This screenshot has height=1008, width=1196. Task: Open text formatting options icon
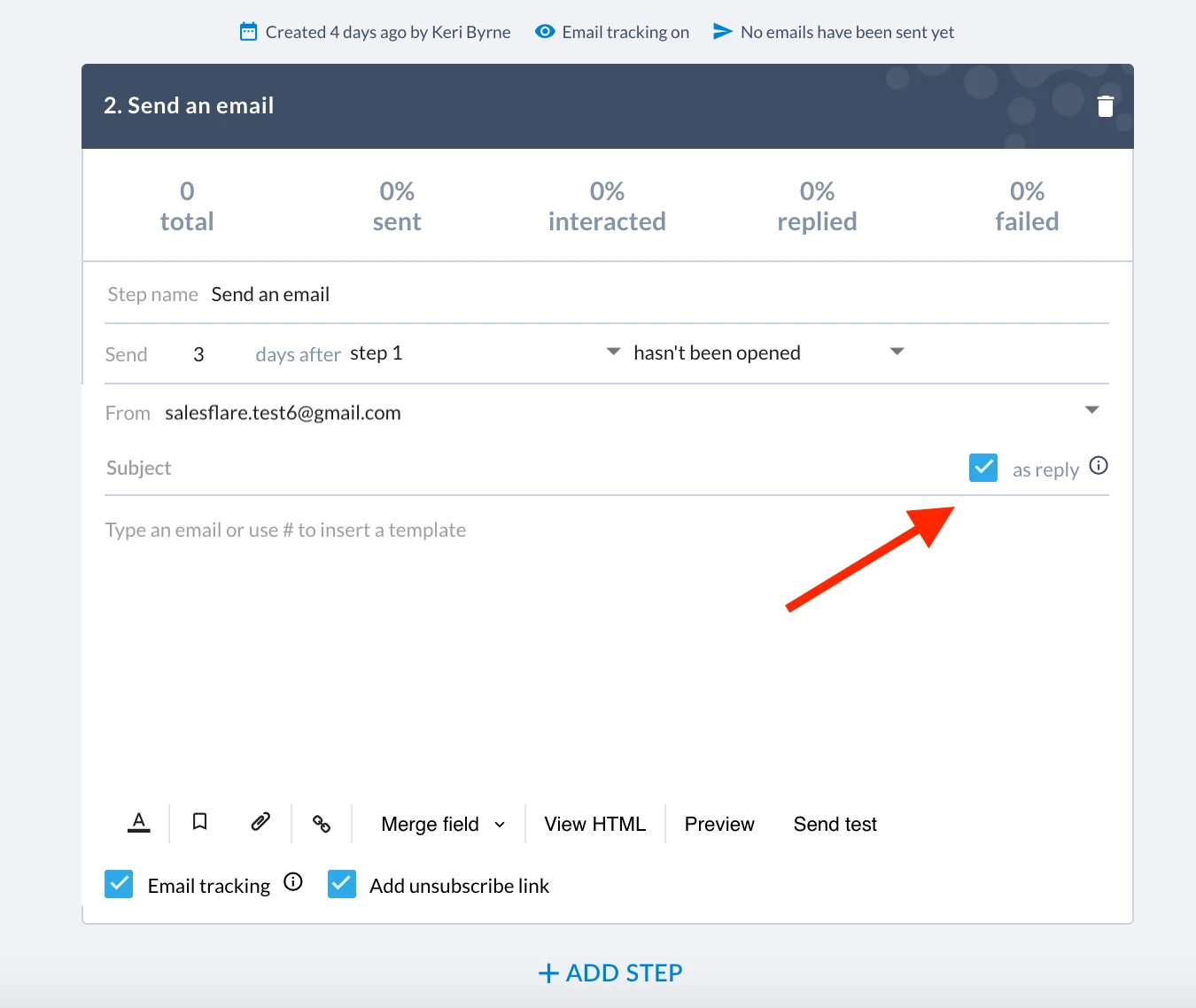pyautogui.click(x=139, y=823)
